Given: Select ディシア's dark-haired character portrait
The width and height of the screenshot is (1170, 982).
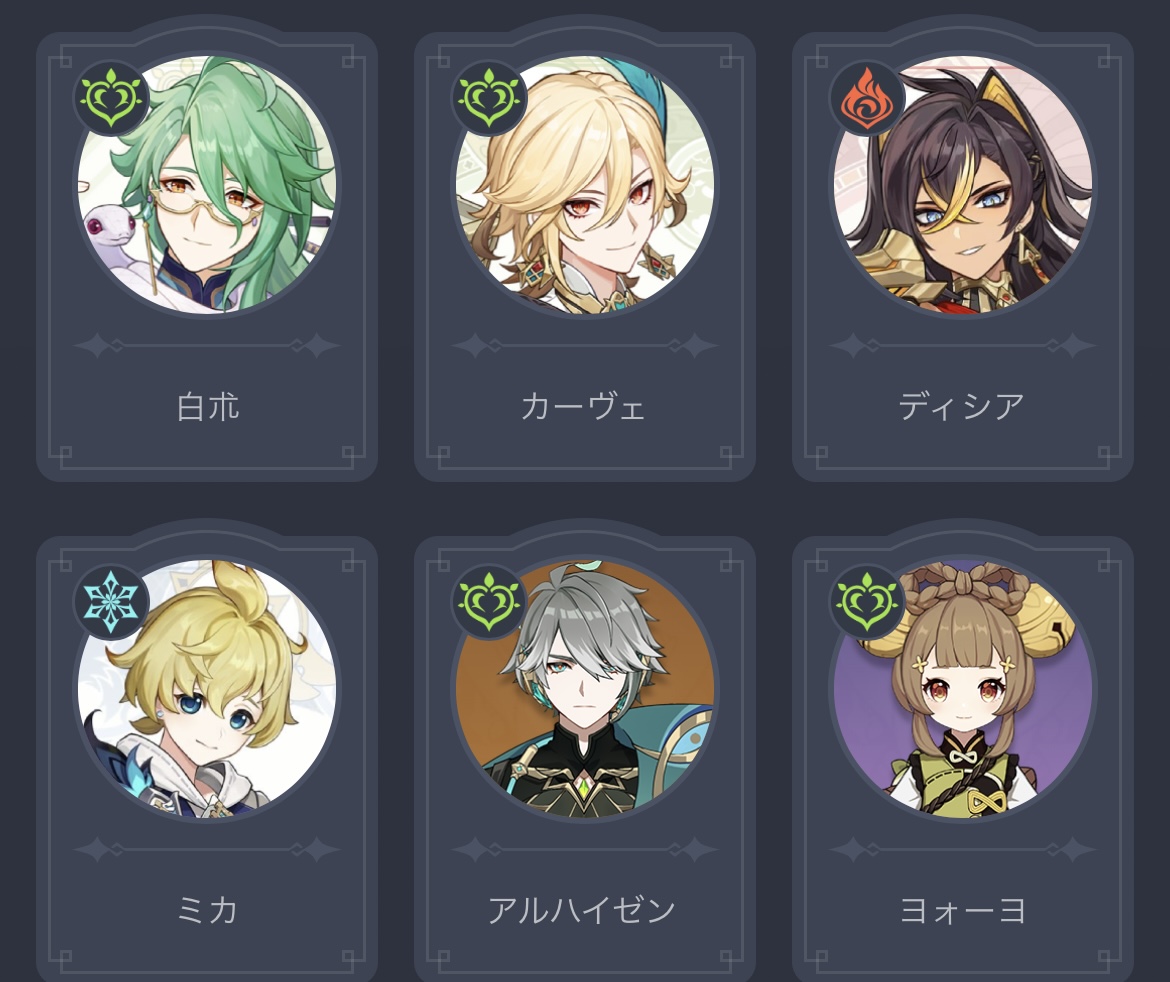Looking at the screenshot, I should pos(963,184).
